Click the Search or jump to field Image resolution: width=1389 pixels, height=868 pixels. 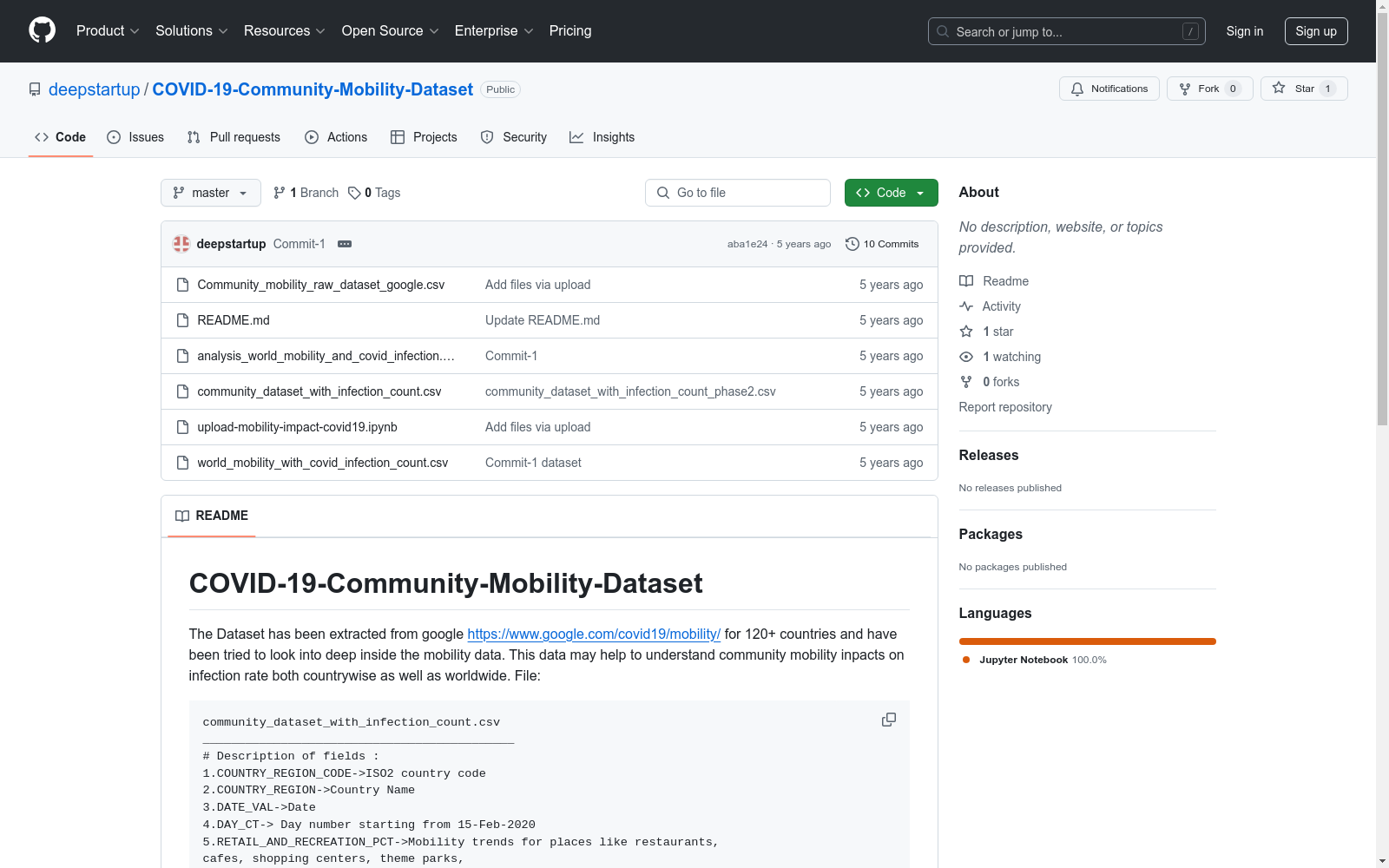click(x=1067, y=31)
